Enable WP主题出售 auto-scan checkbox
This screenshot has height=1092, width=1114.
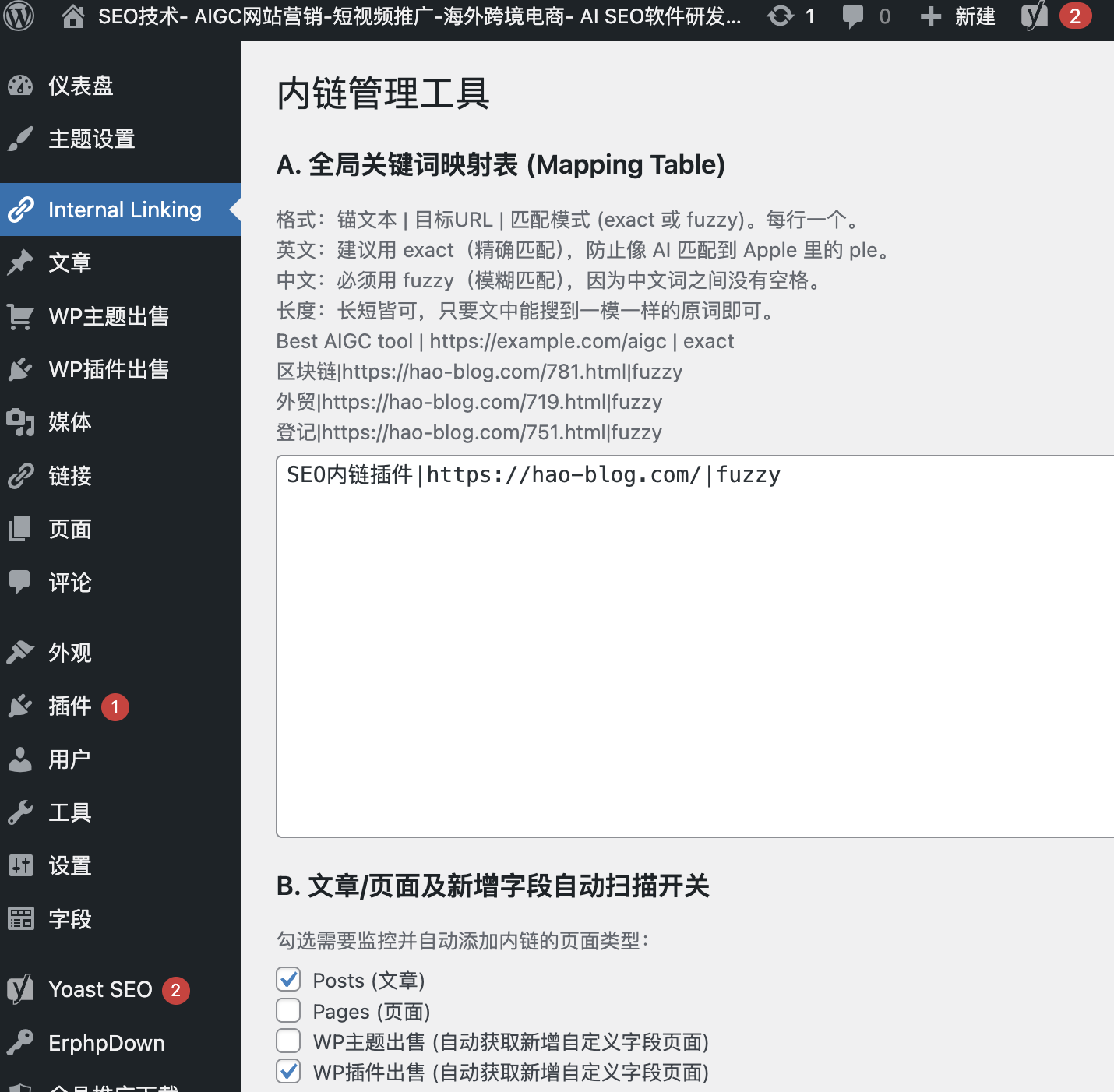(x=288, y=1041)
